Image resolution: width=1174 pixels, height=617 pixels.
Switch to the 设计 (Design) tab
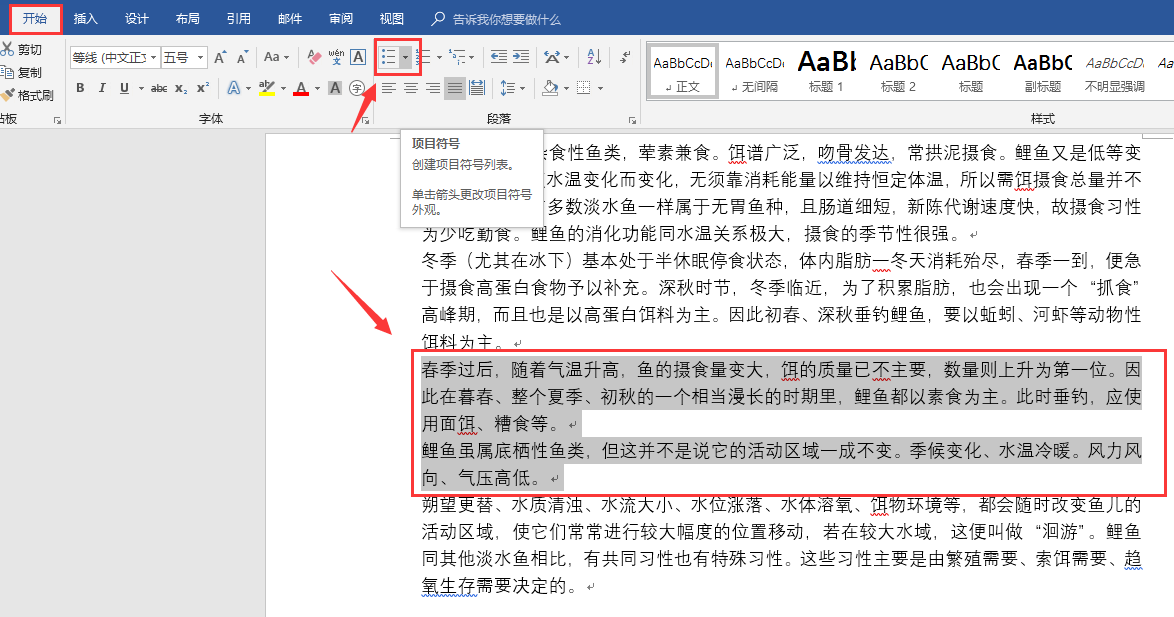coord(136,18)
